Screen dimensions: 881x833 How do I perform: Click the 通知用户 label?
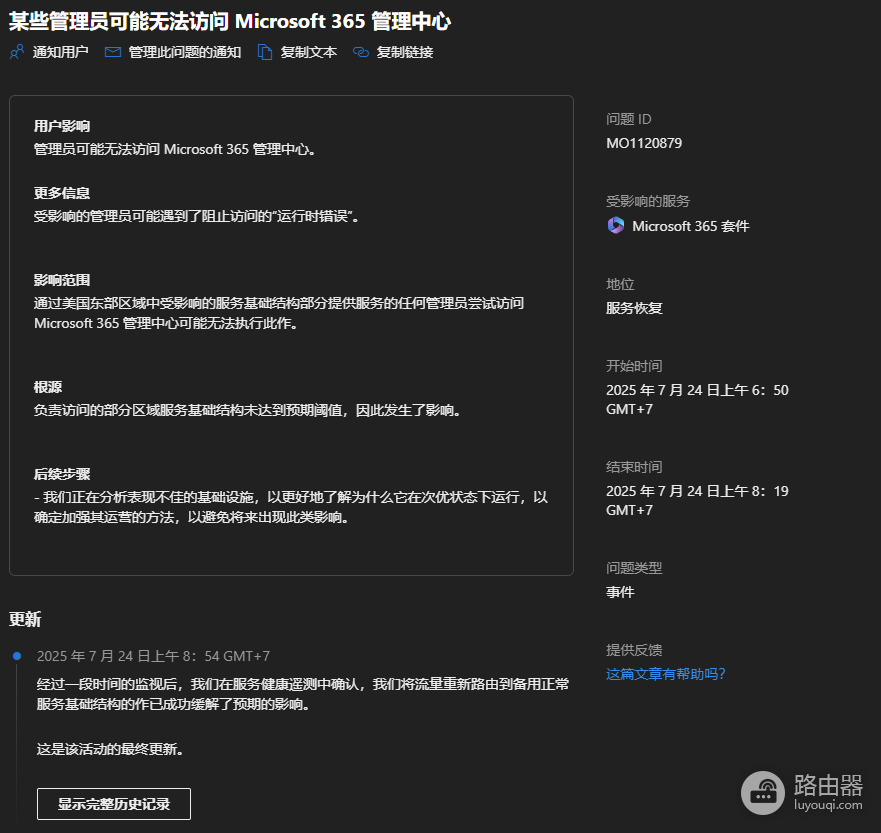[x=61, y=52]
